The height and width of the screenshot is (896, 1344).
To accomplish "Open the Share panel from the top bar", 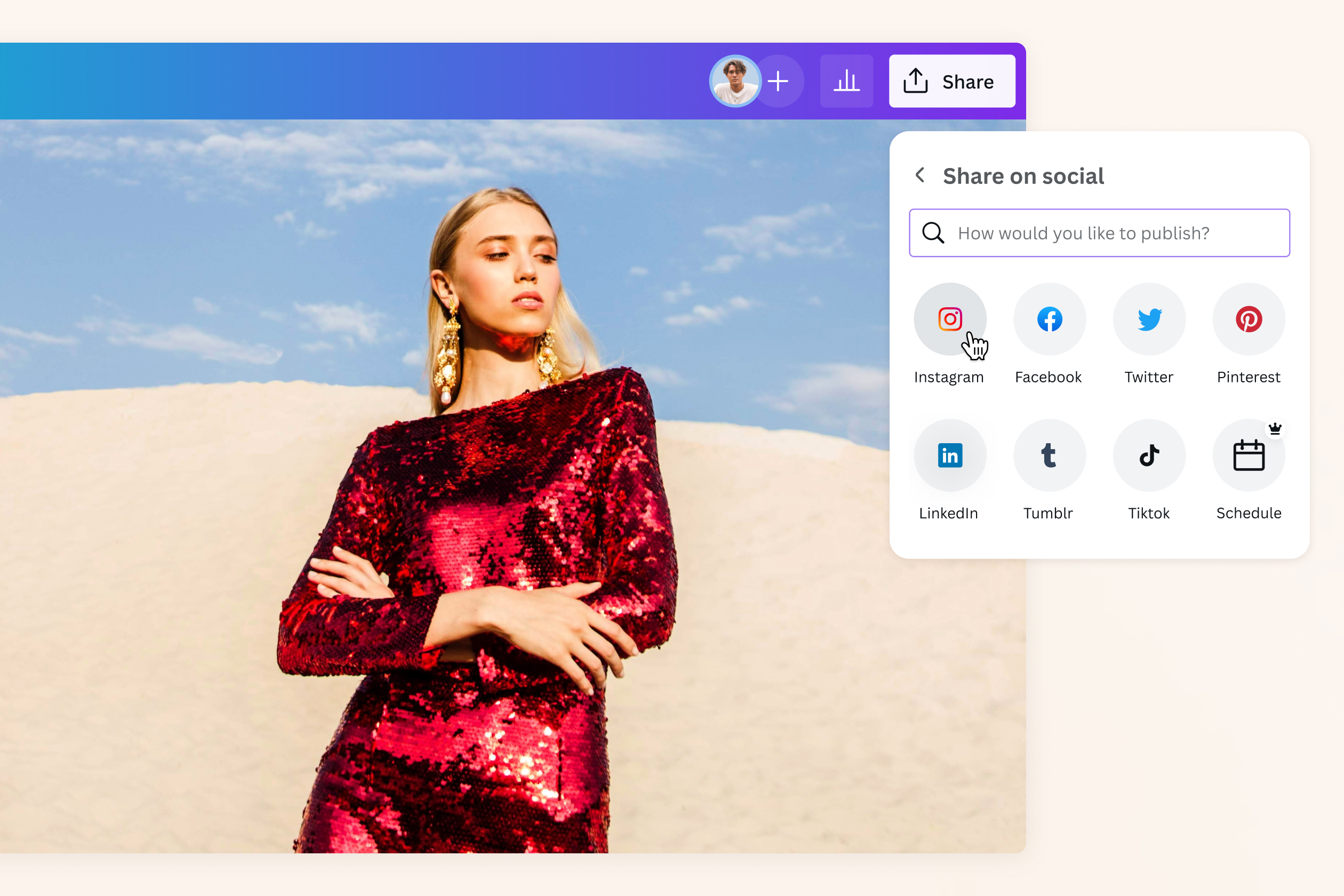I will (x=951, y=81).
